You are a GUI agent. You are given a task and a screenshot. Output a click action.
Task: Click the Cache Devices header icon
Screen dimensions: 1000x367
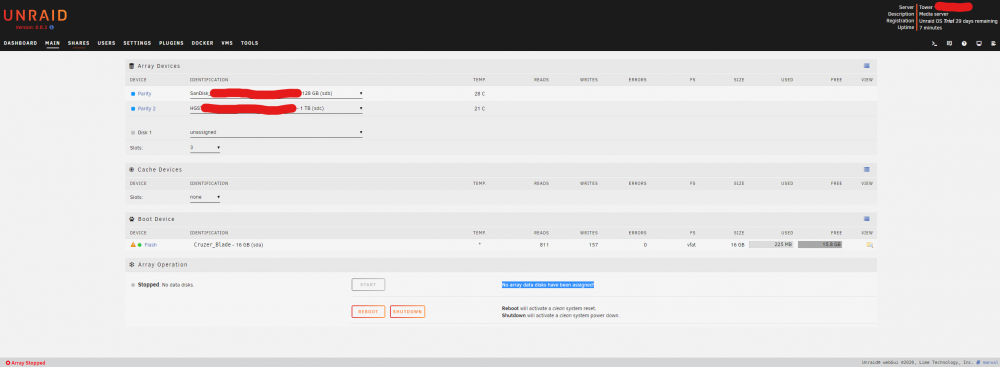[132, 169]
